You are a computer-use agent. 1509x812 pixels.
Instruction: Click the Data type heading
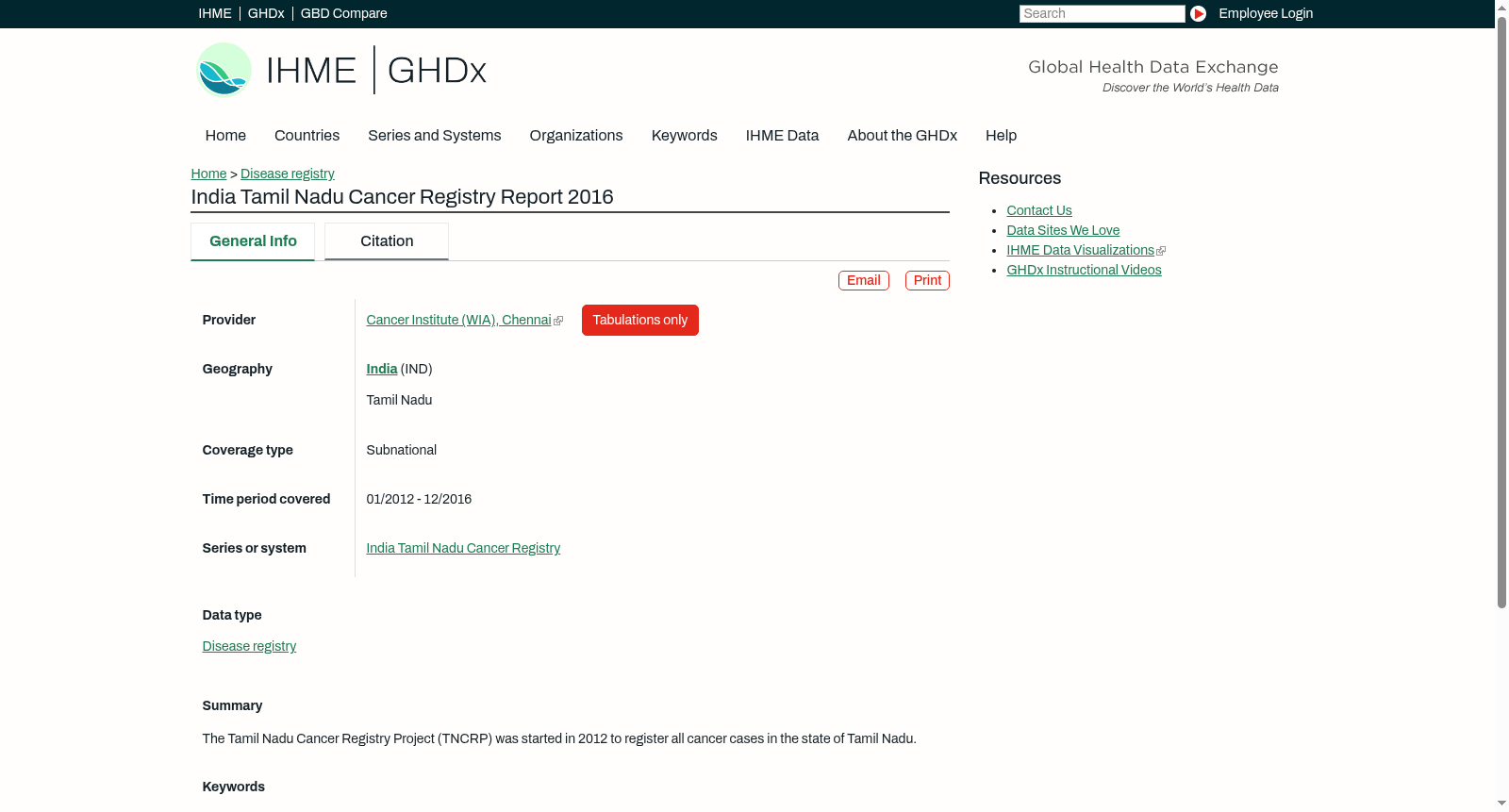232,616
